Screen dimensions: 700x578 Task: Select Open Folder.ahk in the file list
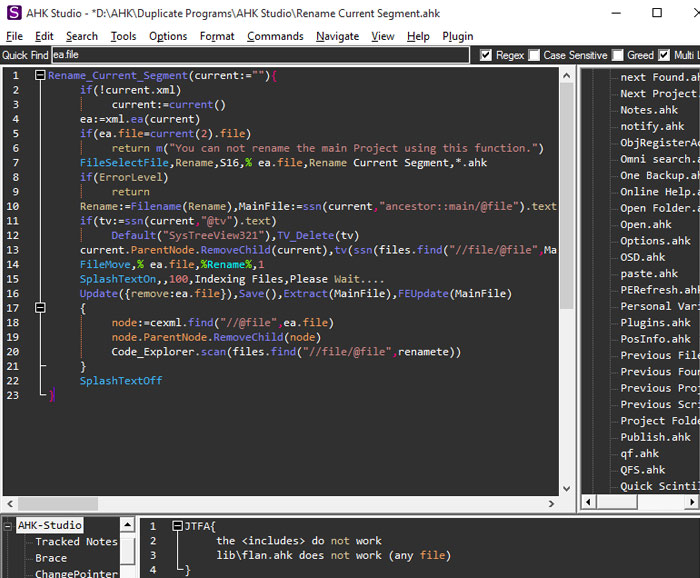(x=659, y=208)
